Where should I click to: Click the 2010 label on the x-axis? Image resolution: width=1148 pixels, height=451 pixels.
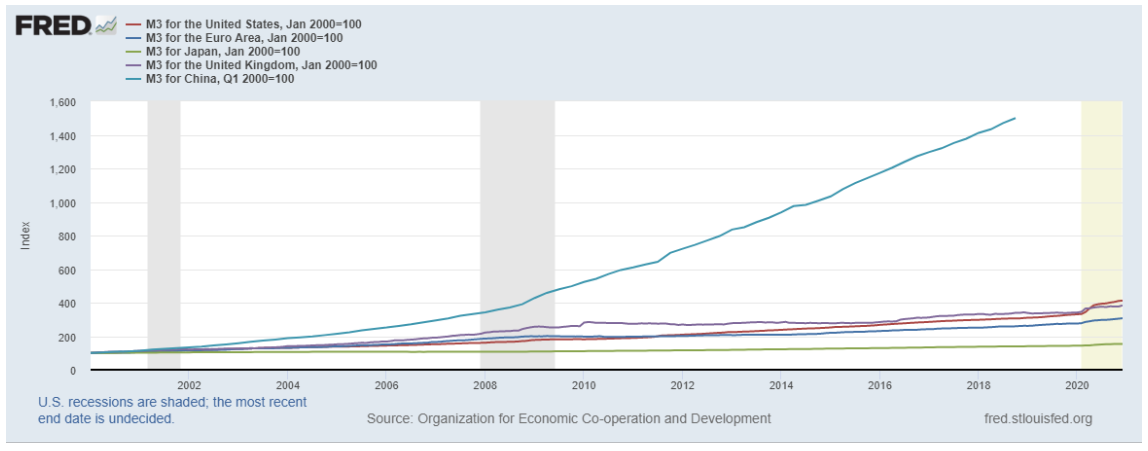[x=583, y=385]
